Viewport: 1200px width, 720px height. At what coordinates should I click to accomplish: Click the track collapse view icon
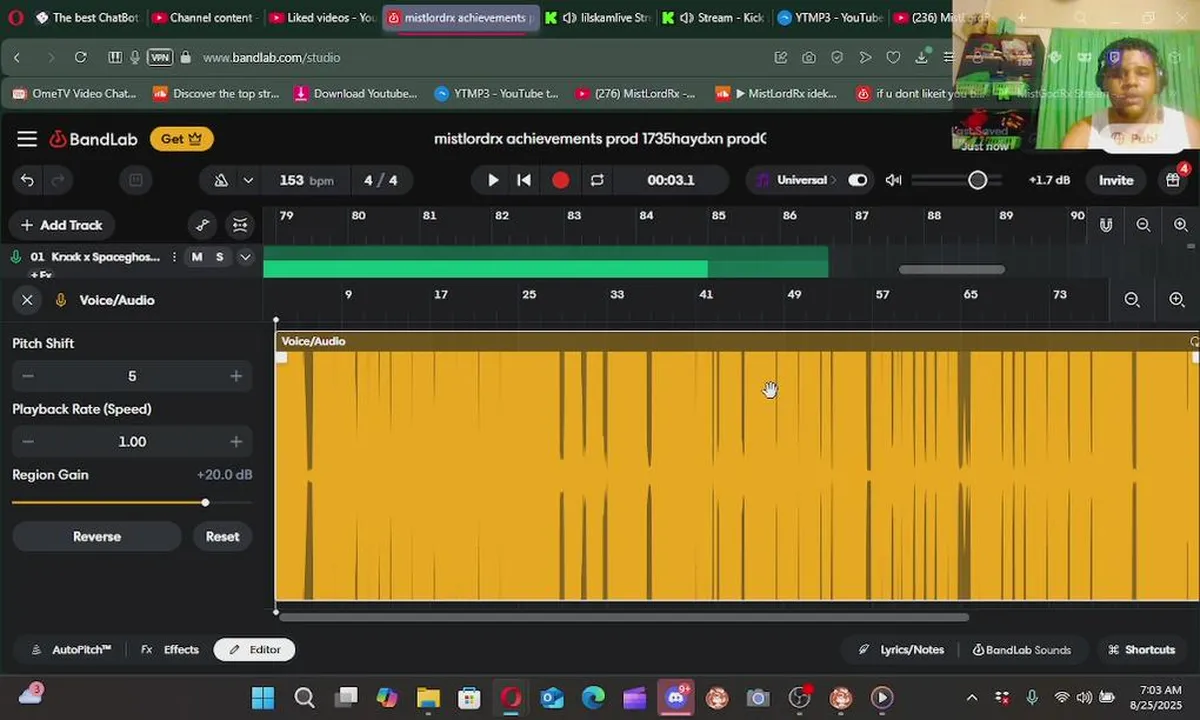(240, 225)
